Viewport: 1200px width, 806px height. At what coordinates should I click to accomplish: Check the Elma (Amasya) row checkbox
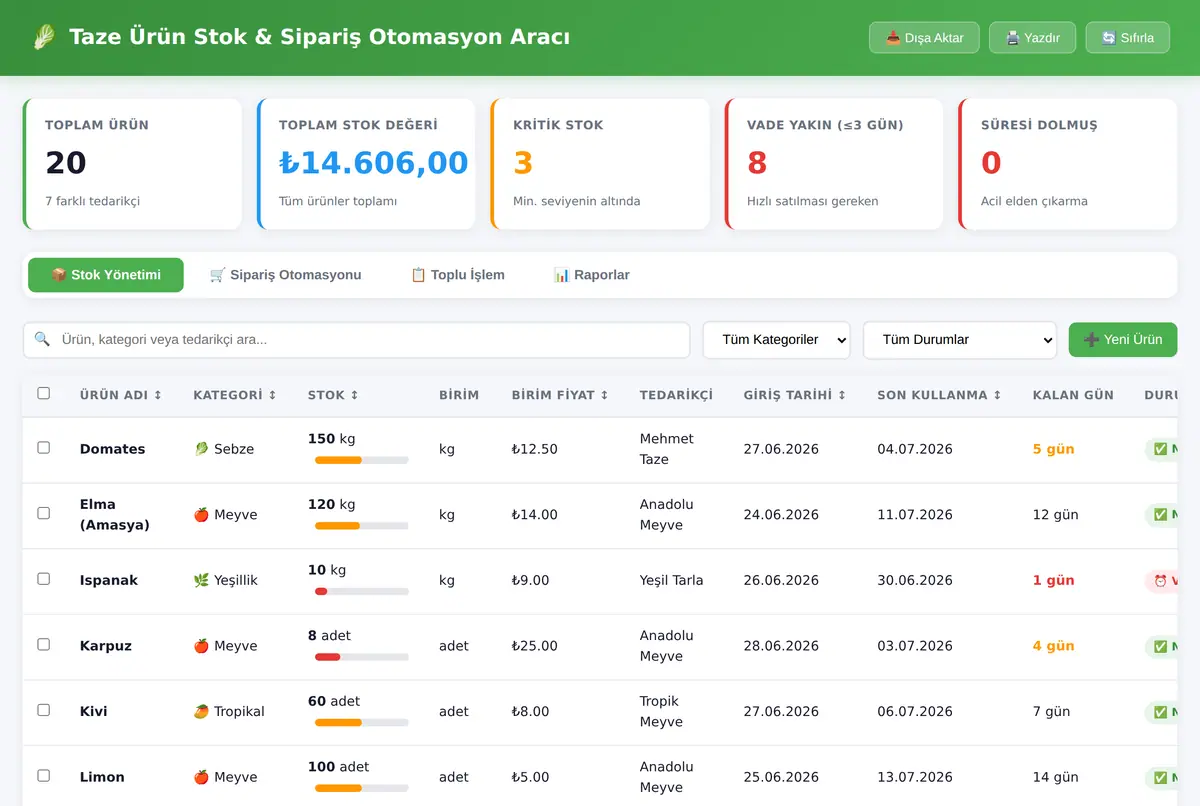pyautogui.click(x=44, y=513)
